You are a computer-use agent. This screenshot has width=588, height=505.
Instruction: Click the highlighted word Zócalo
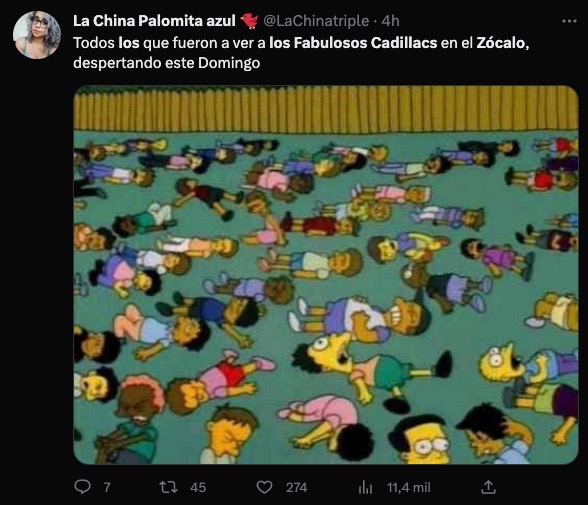coord(501,43)
